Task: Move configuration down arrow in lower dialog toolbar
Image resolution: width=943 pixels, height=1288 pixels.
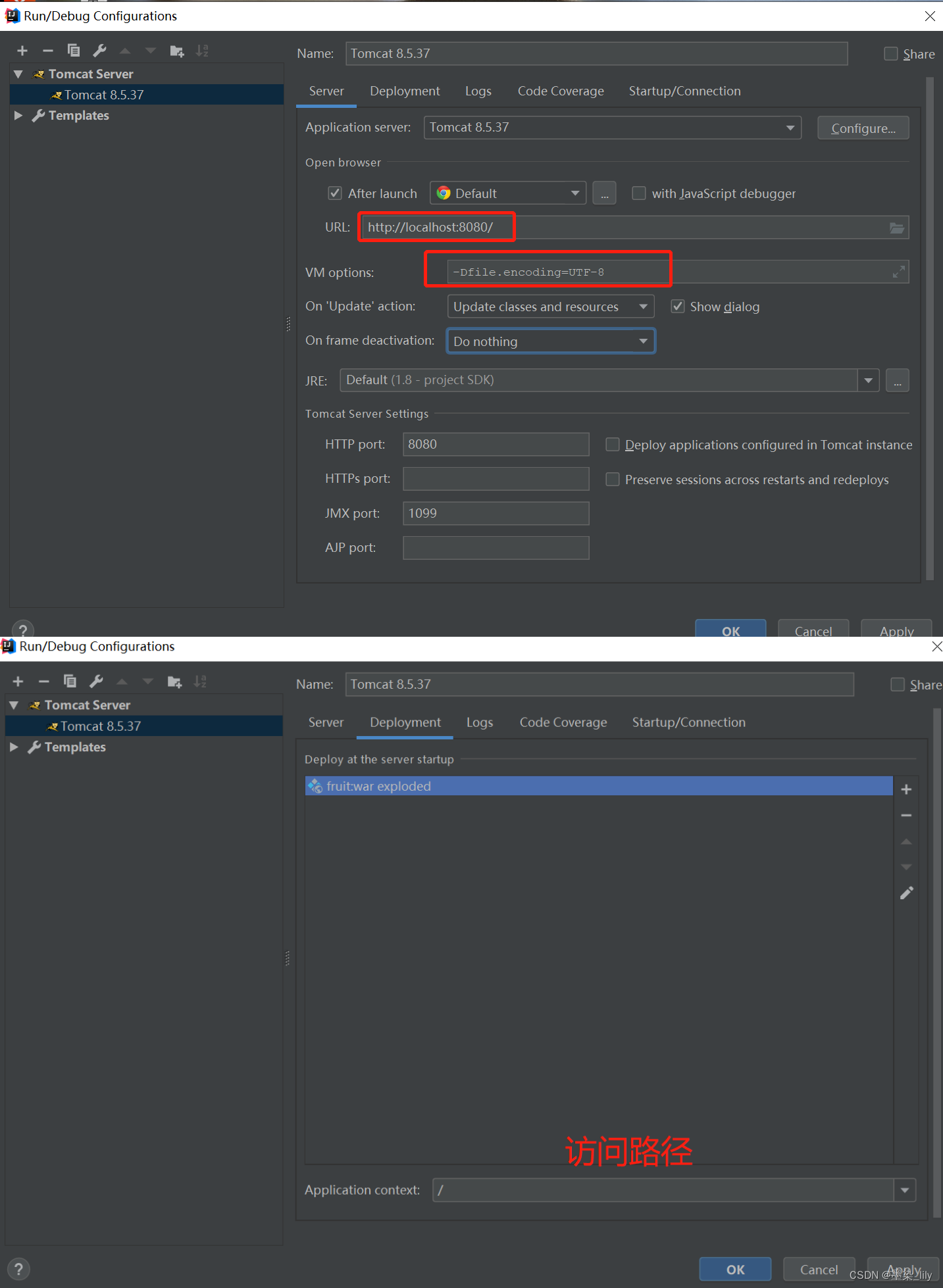Action: pos(148,681)
